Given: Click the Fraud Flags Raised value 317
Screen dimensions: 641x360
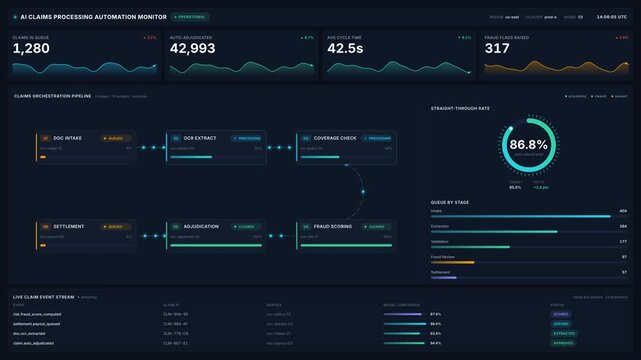Looking at the screenshot, I should [497, 49].
